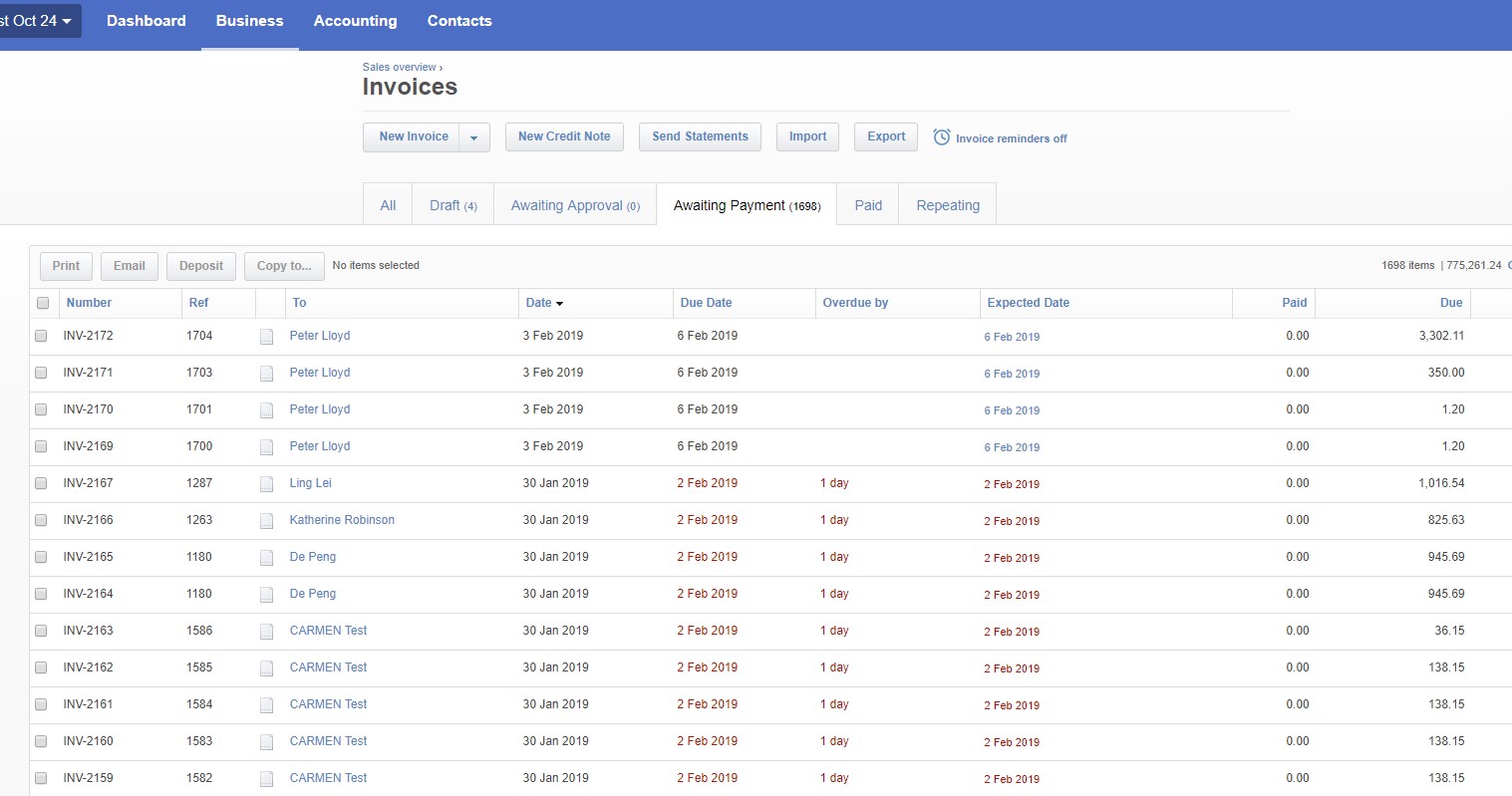Open the Accounting menu

click(356, 21)
